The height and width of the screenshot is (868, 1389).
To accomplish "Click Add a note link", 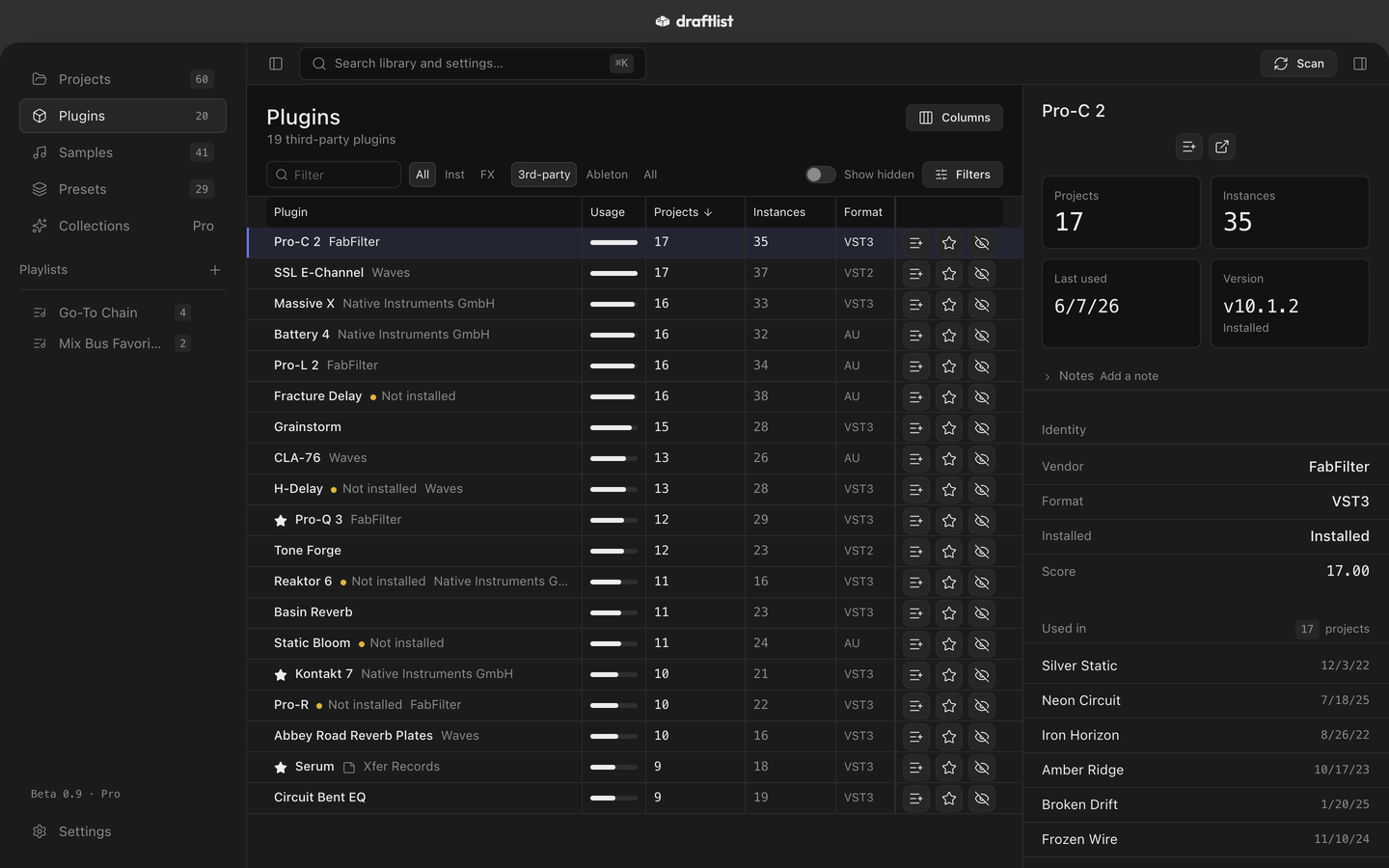I will 1129,376.
